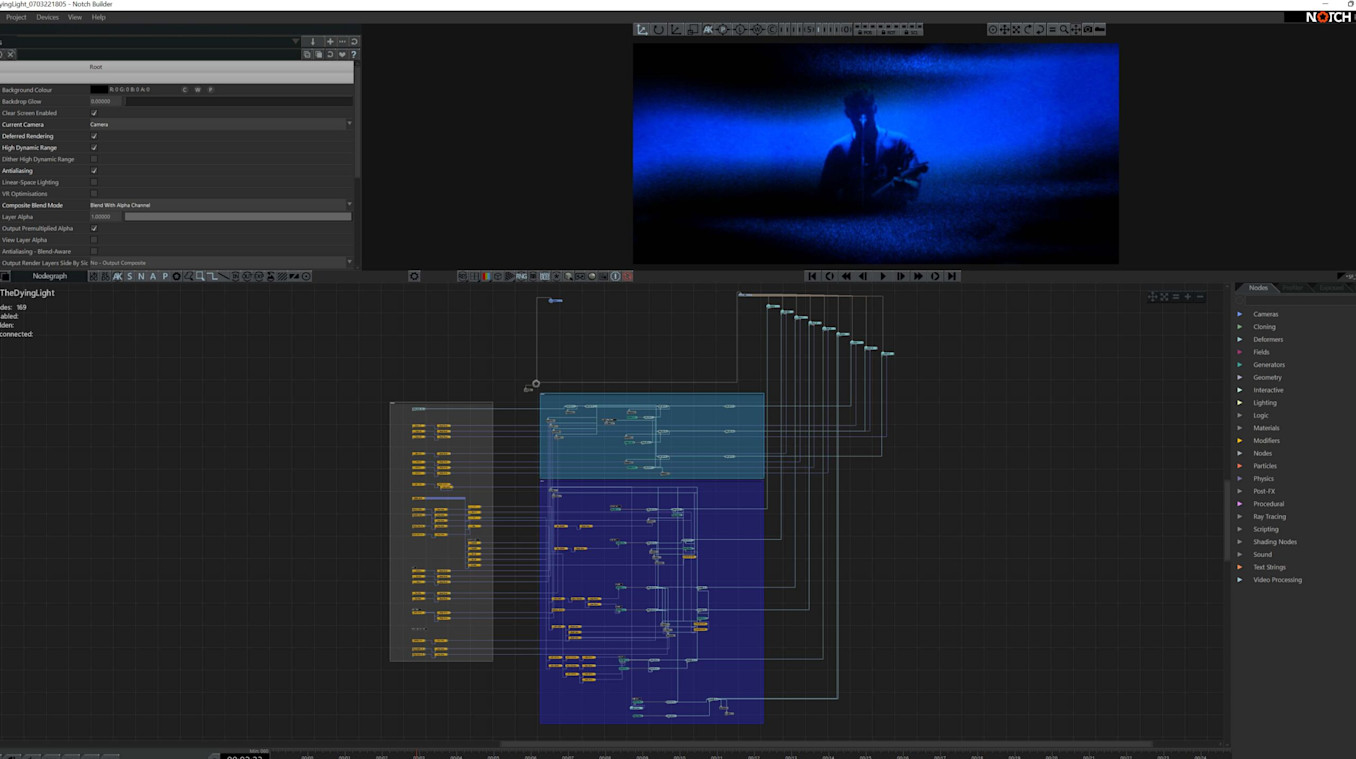Viewport: 1356px width, 759px height.
Task: Open the settings gear icon above nodegraph
Action: pyautogui.click(x=414, y=276)
